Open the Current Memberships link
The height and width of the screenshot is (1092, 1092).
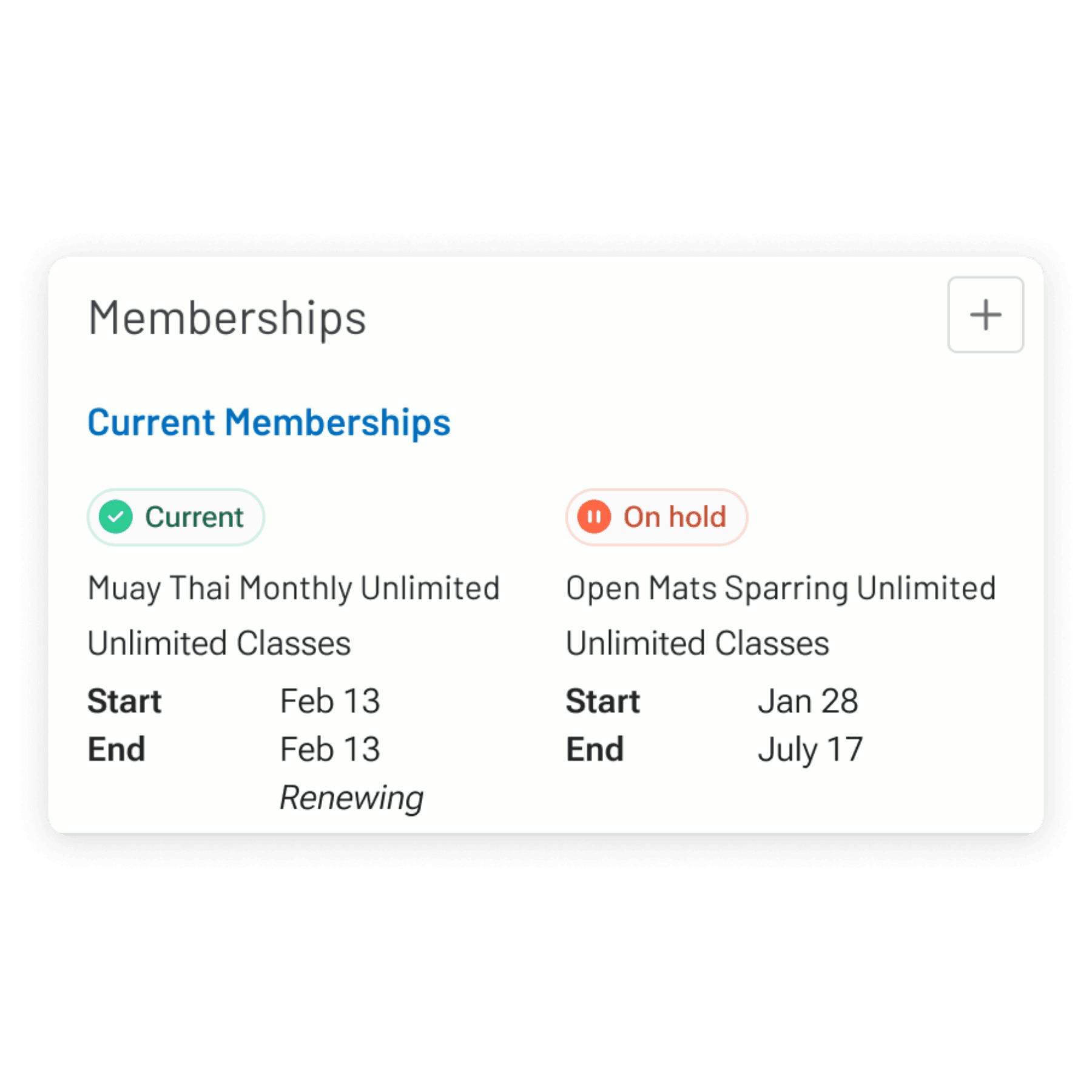pyautogui.click(x=269, y=422)
